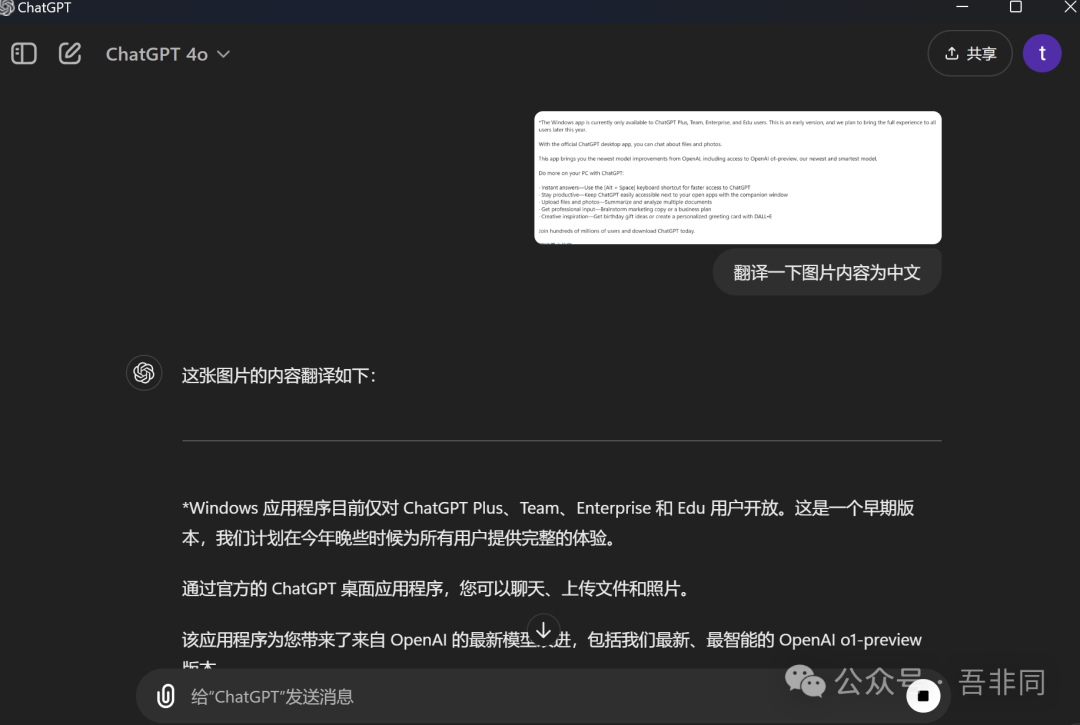Click the response line 这张图片的内容翻译如下
Image resolution: width=1080 pixels, height=725 pixels.
point(279,376)
